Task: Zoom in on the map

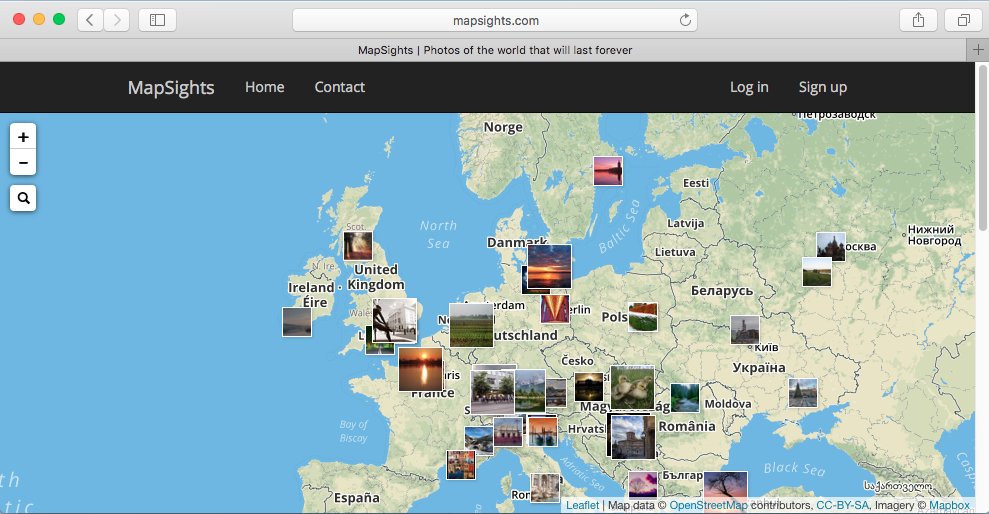Action: 23,137
